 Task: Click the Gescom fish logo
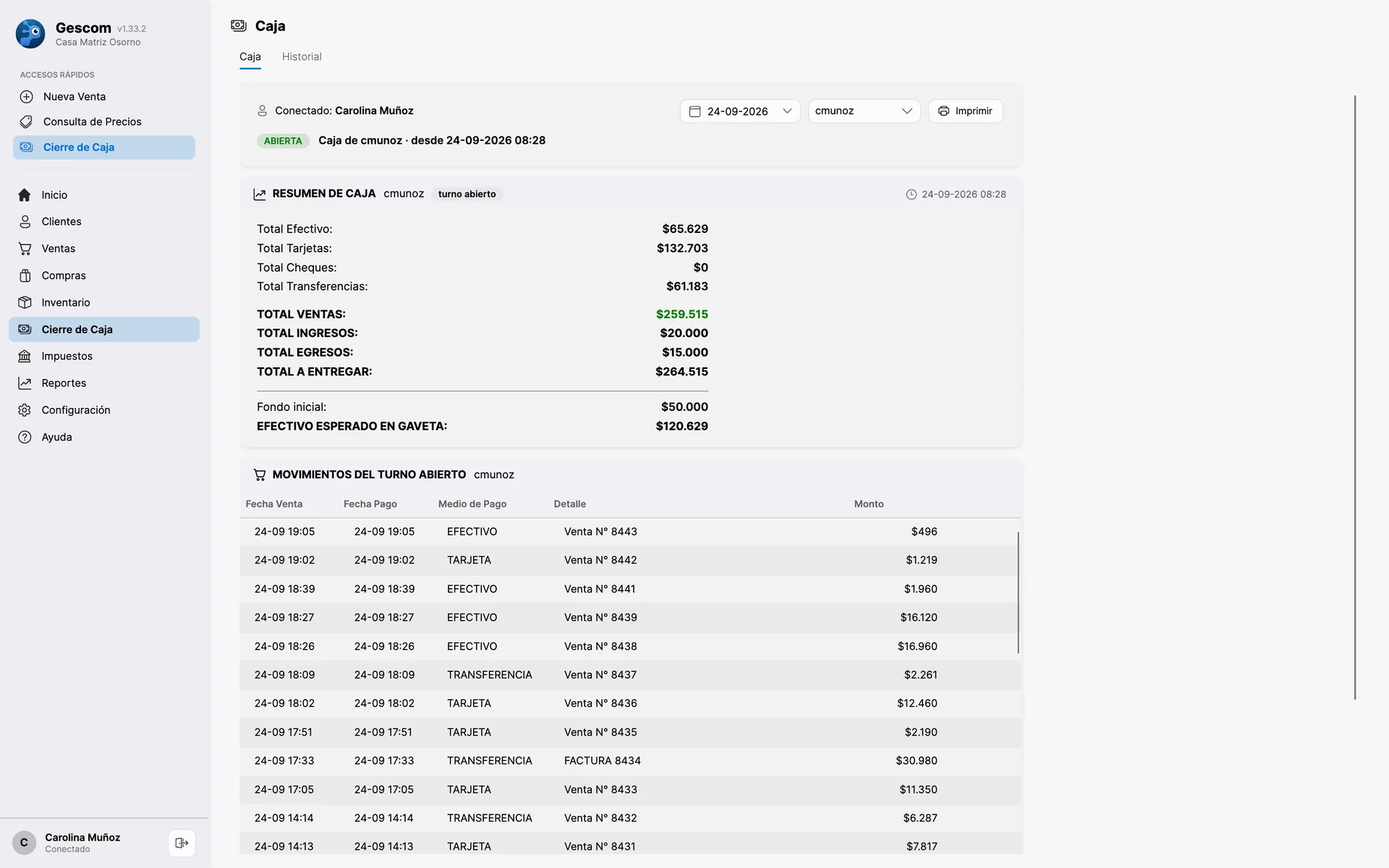click(30, 34)
